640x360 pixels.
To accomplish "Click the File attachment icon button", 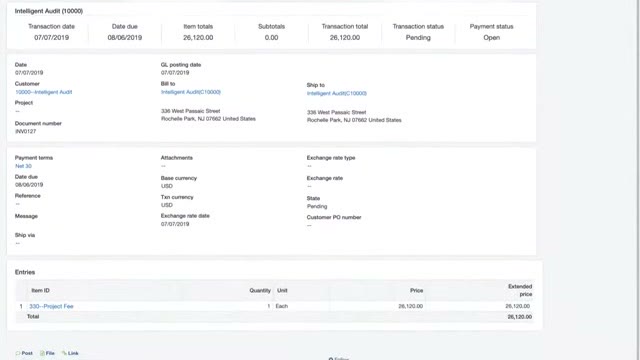I will click(x=47, y=353).
